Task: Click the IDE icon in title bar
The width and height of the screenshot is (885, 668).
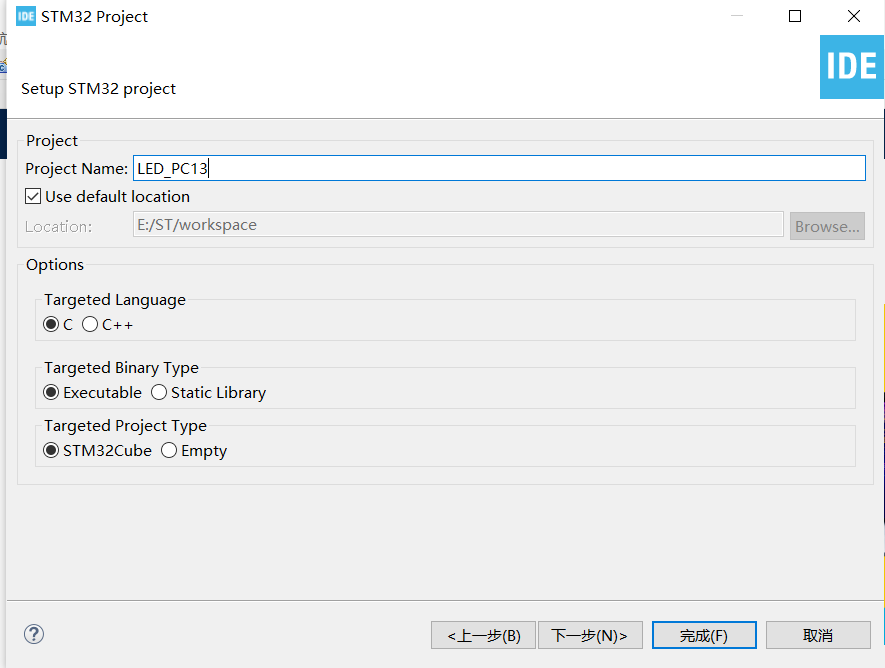Action: click(25, 16)
